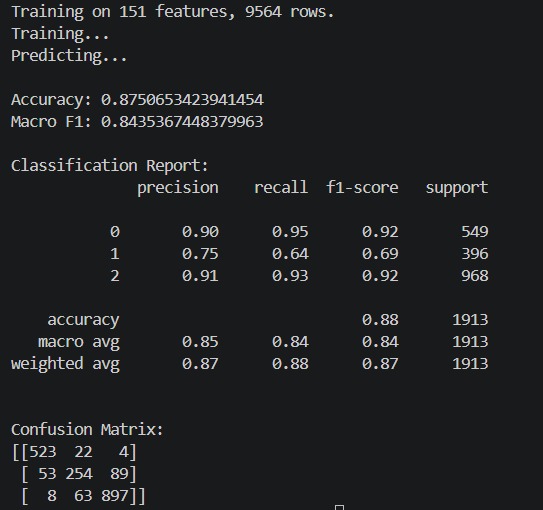
Task: Click the 'f1-score' column header
Action: (x=362, y=188)
